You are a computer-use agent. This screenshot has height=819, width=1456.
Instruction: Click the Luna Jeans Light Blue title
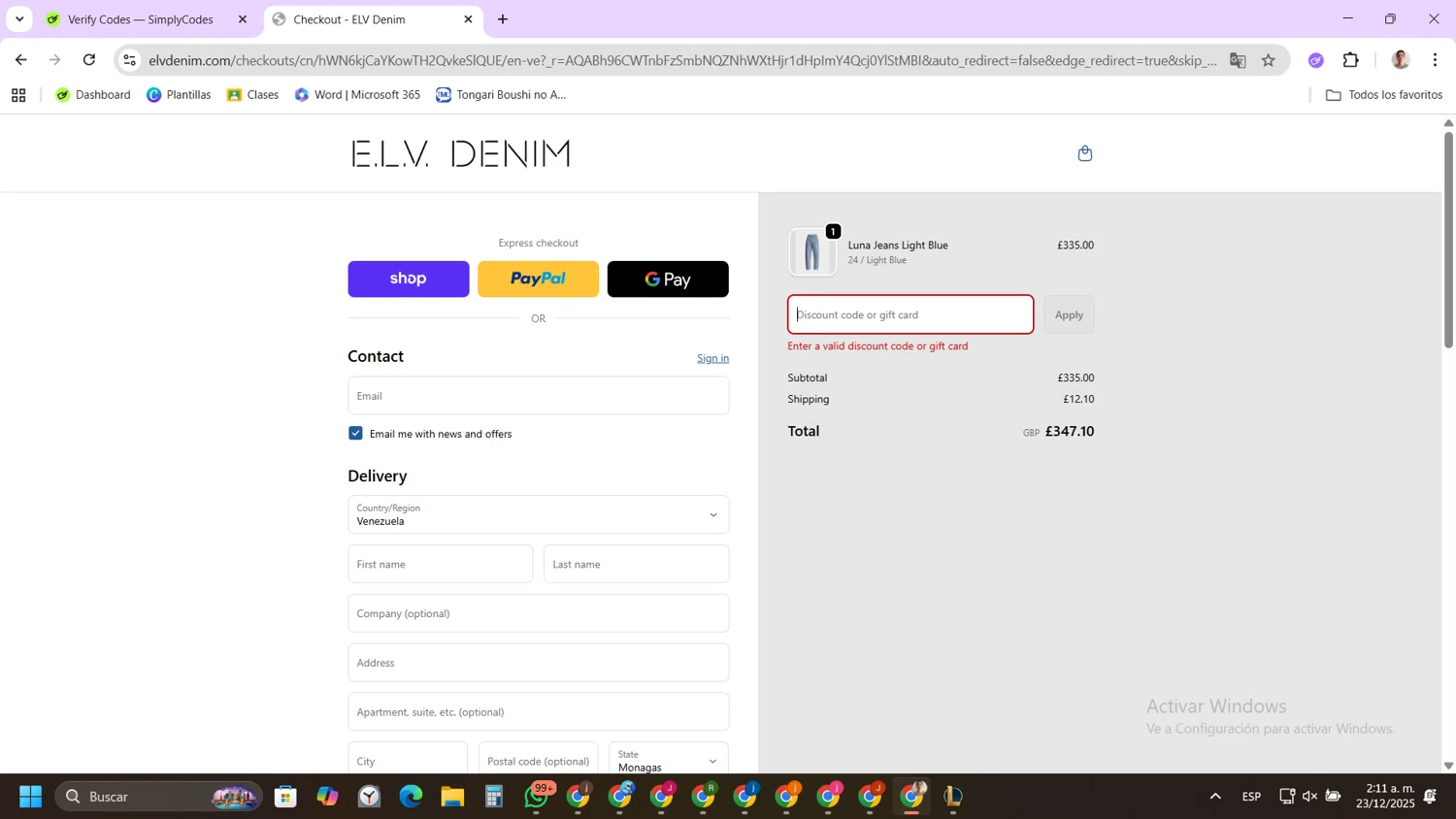(898, 246)
